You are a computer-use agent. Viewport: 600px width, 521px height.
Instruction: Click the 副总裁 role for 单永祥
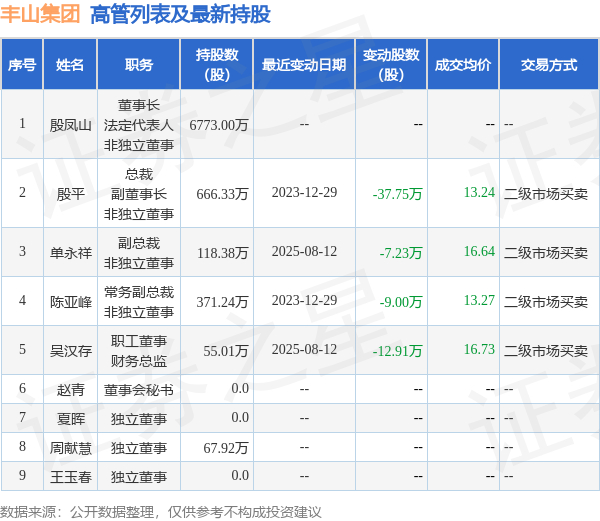pyautogui.click(x=139, y=243)
